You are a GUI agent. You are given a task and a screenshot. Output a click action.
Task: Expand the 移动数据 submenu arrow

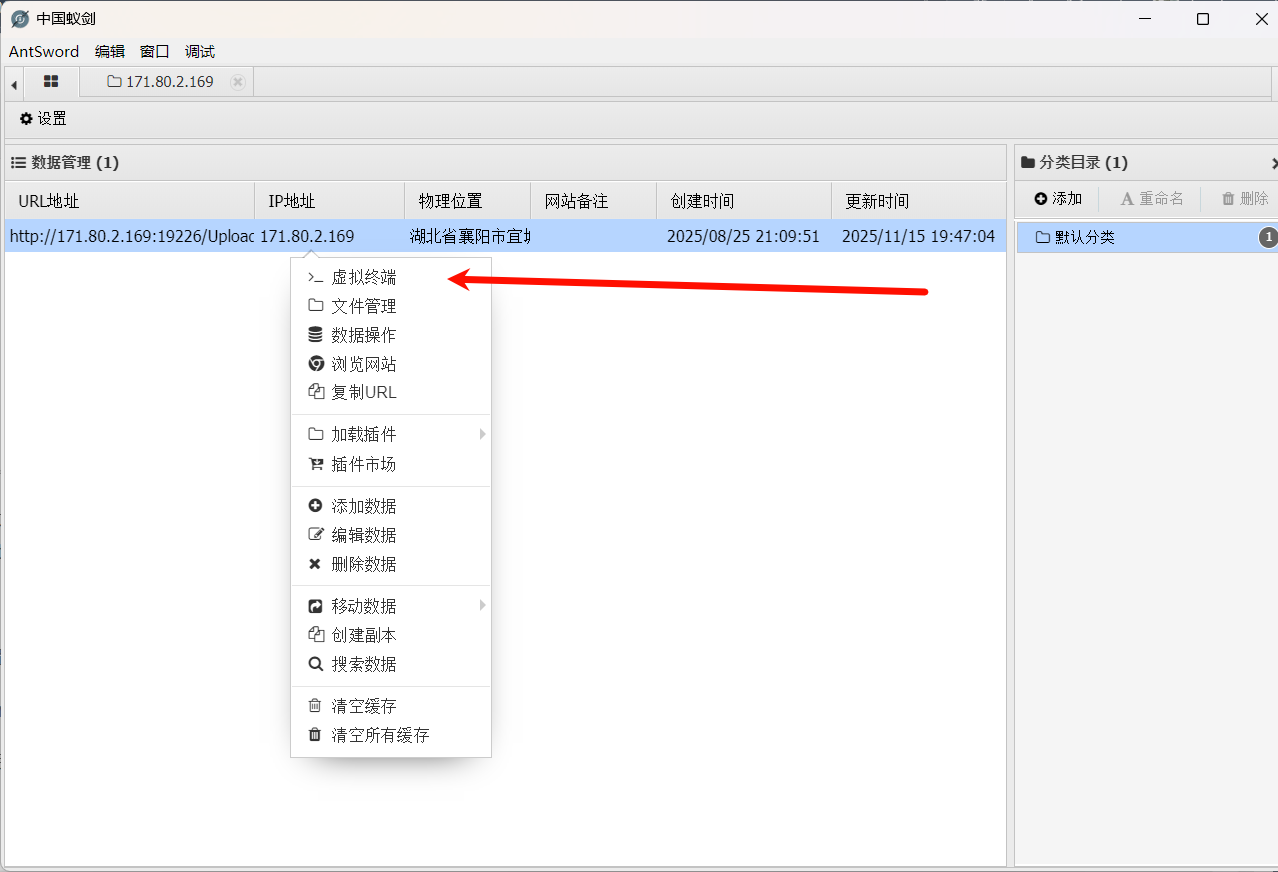tap(482, 605)
